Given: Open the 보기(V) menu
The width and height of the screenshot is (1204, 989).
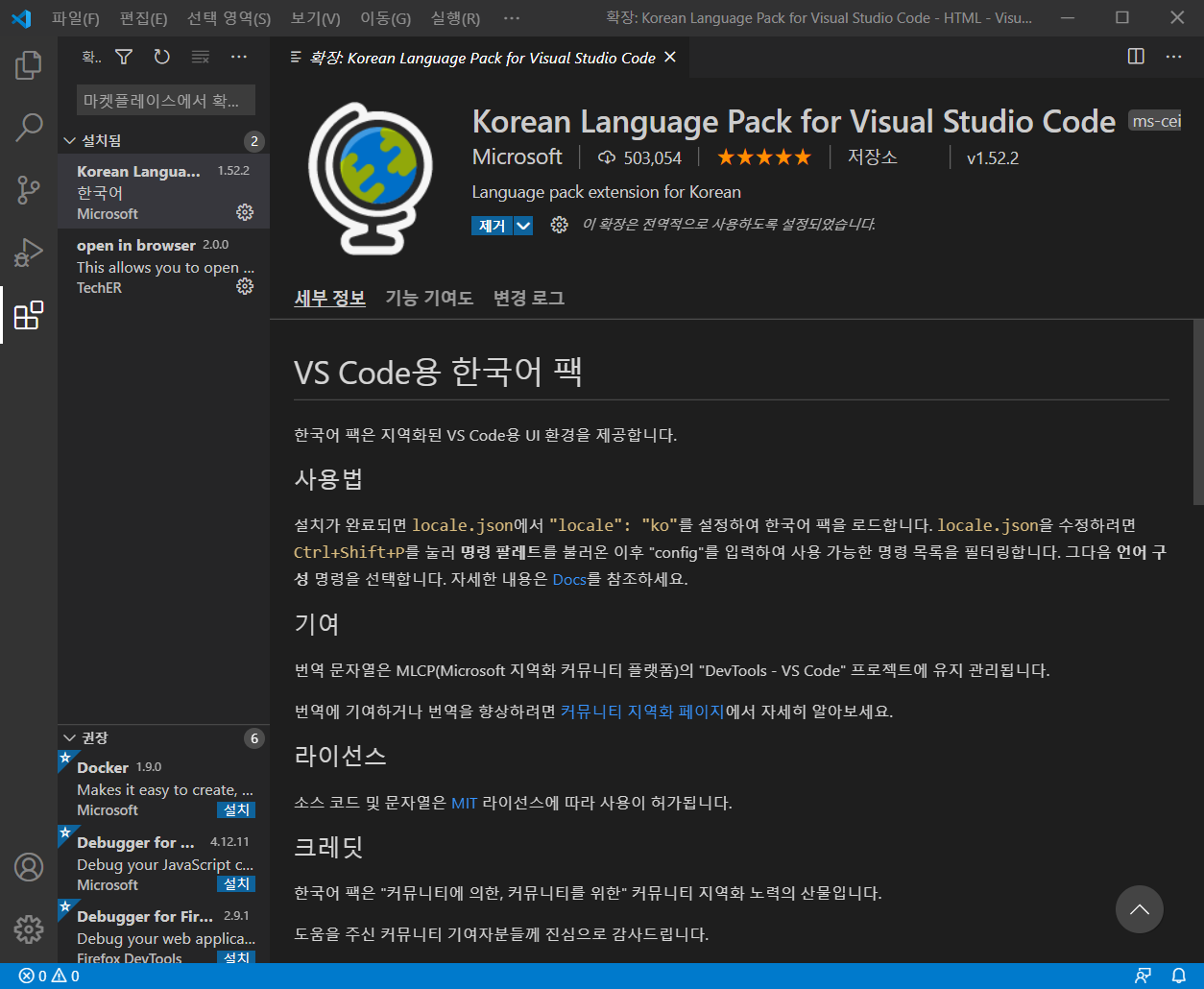Looking at the screenshot, I should [315, 18].
